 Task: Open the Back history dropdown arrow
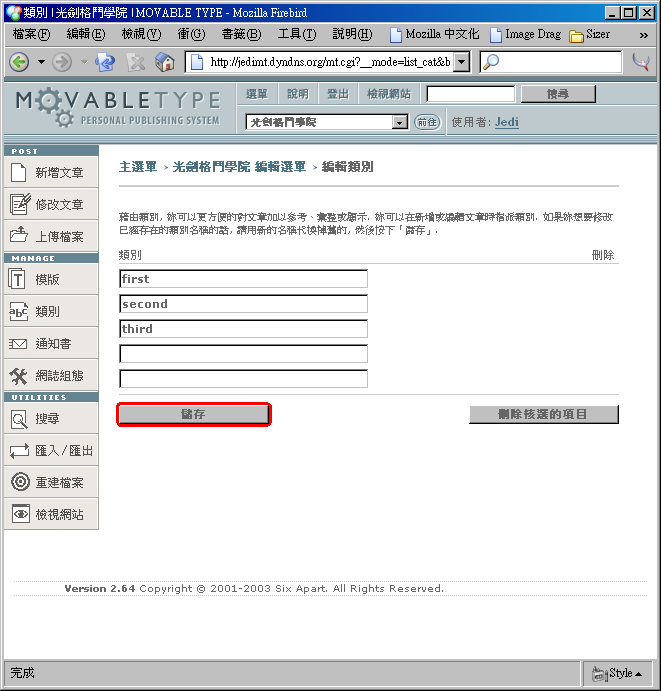tap(41, 62)
